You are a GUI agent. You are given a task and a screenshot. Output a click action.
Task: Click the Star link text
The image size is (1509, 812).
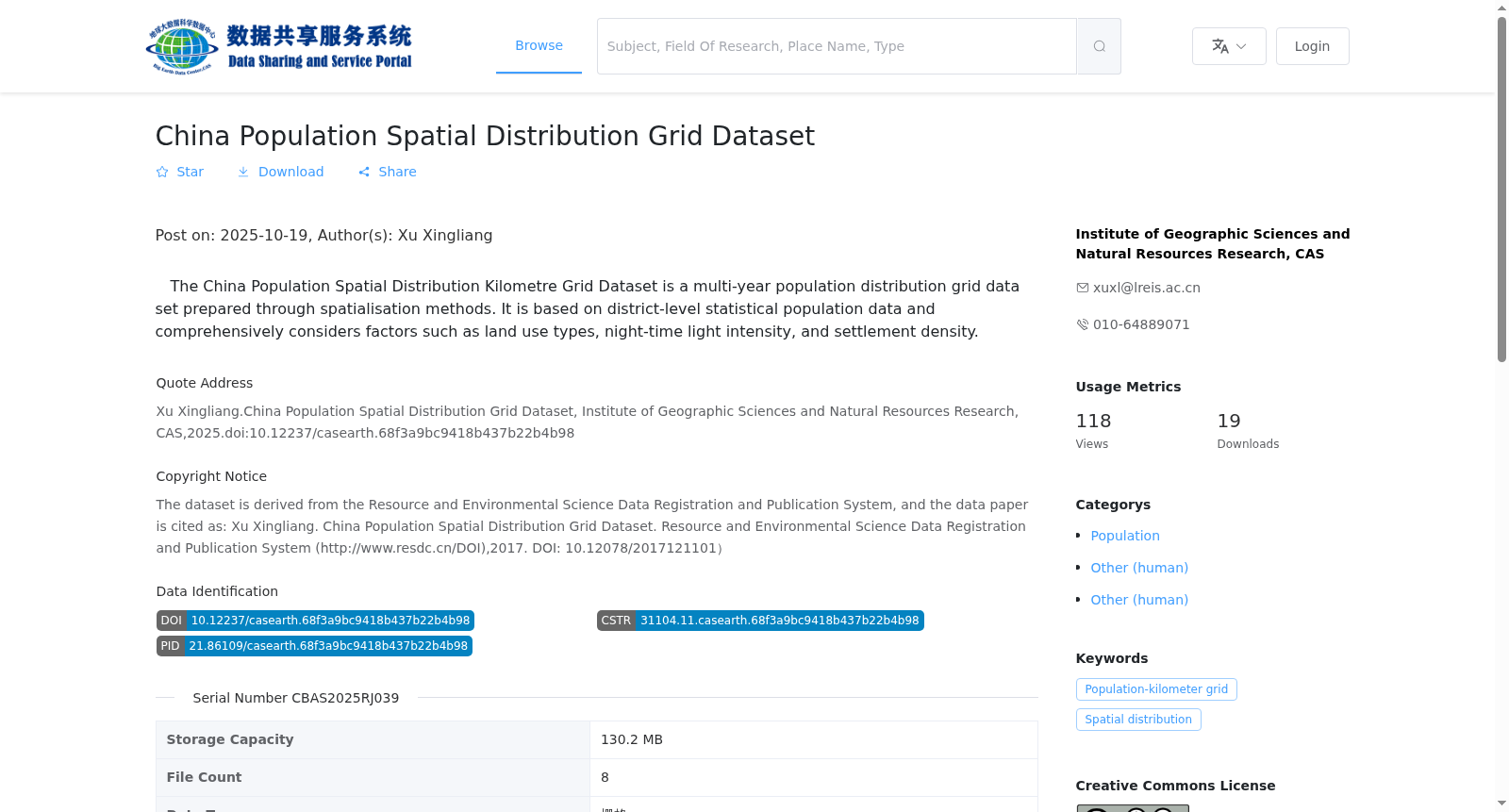click(x=190, y=172)
